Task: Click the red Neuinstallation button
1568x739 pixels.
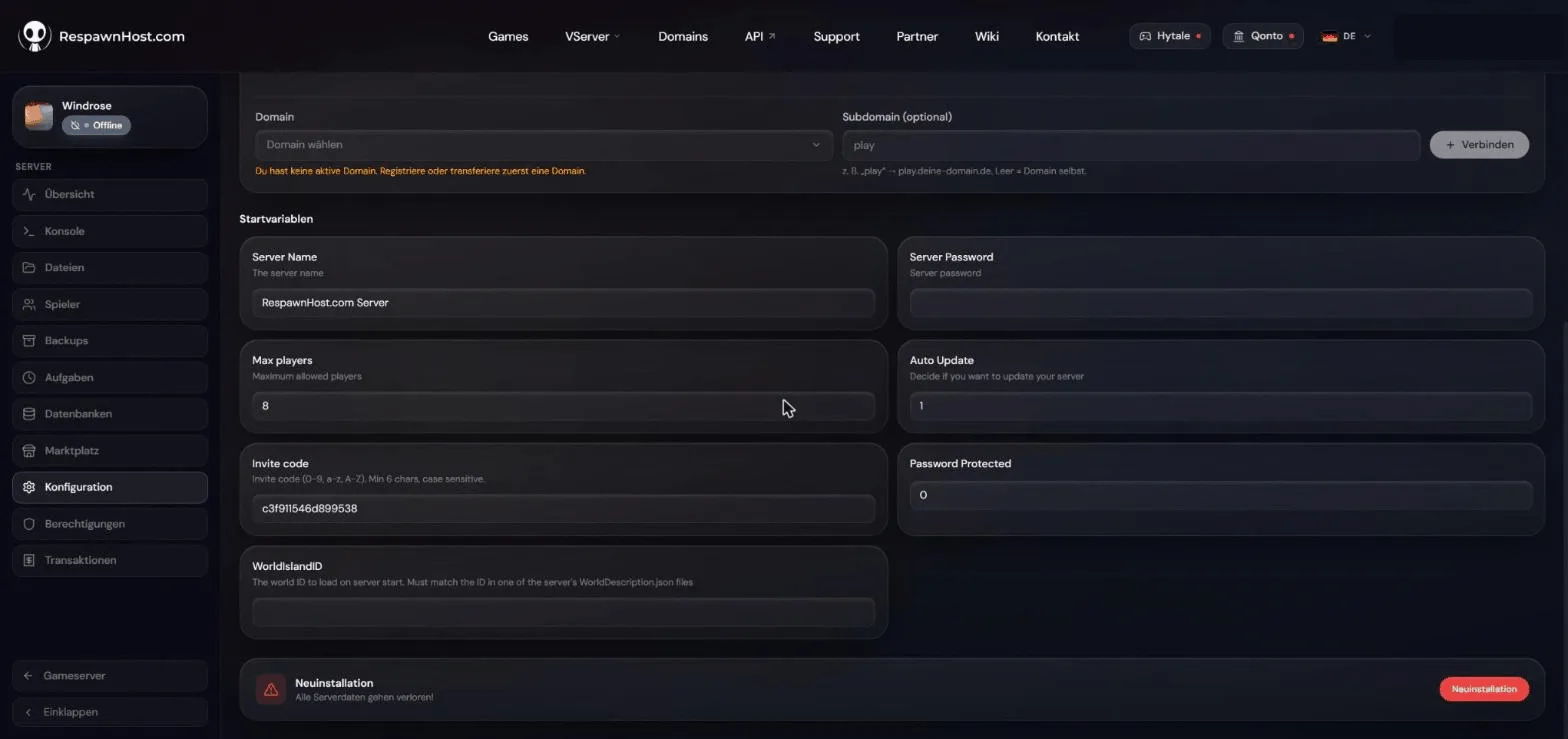Action: [x=1484, y=689]
